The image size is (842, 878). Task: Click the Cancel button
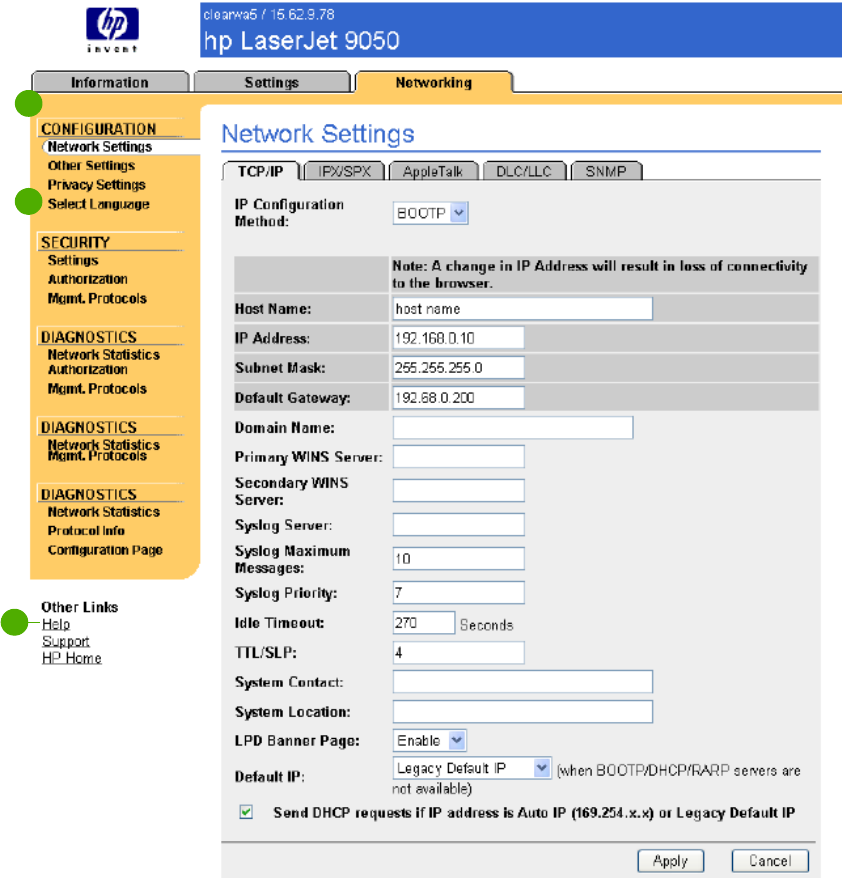[x=770, y=861]
